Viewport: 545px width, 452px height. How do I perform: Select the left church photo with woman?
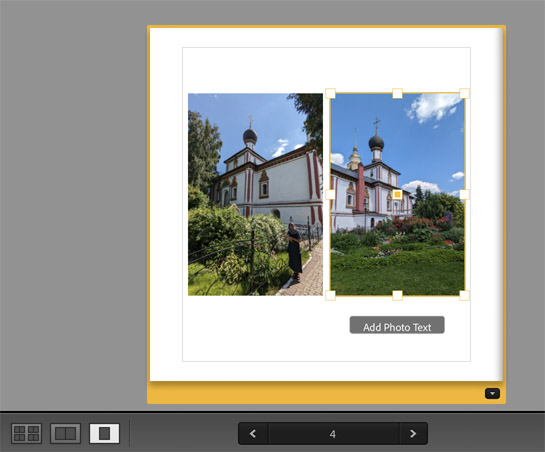[x=255, y=194]
